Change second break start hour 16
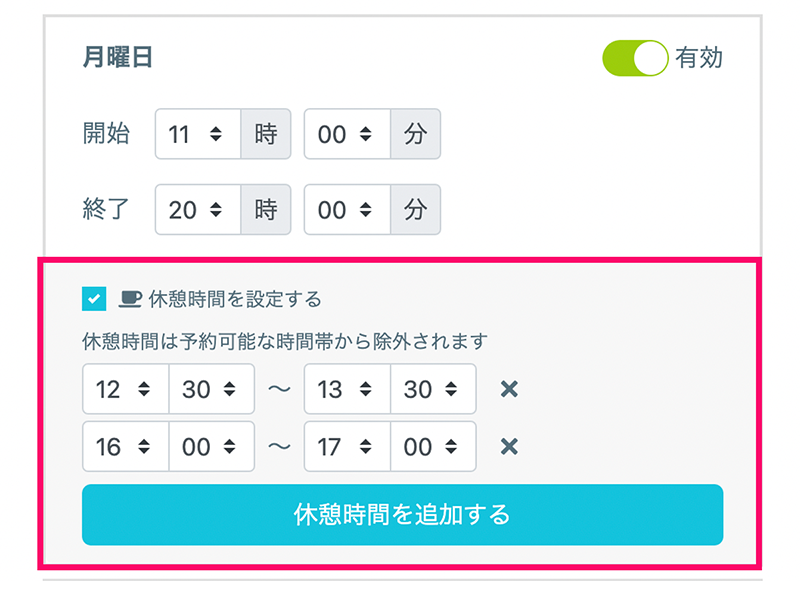Viewport: 800px width, 601px height. pos(125,446)
